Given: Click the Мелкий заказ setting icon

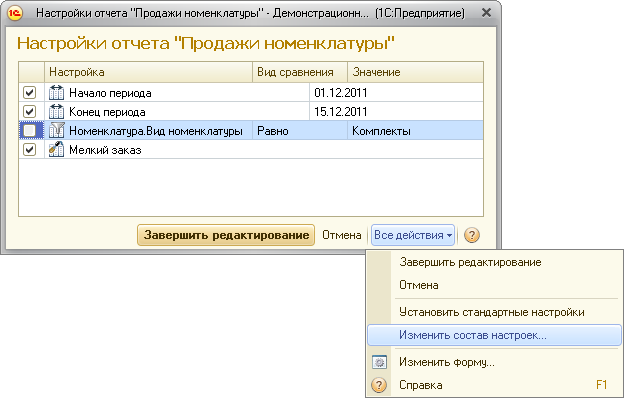Looking at the screenshot, I should [x=57, y=150].
